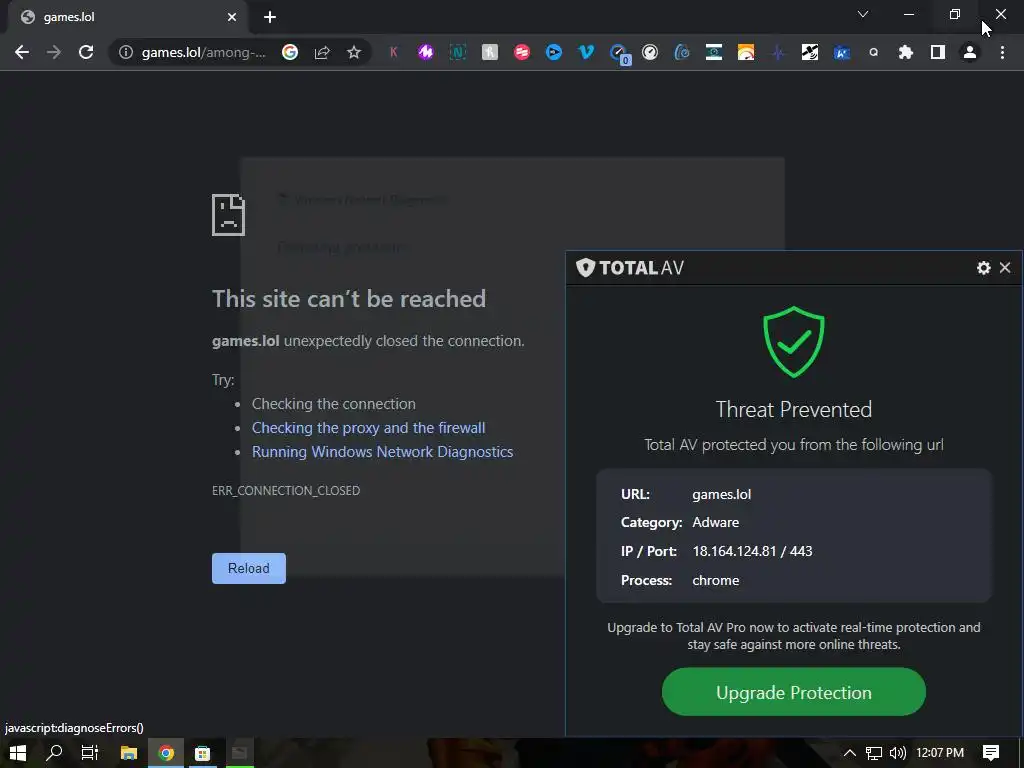Click the blue Reload button
Screen dimensions: 1024x768
tap(249, 568)
